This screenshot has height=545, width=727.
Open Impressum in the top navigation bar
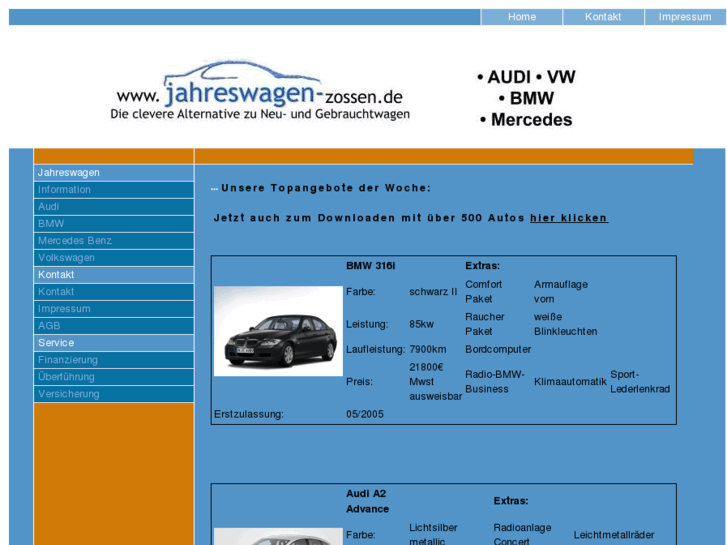tap(685, 17)
